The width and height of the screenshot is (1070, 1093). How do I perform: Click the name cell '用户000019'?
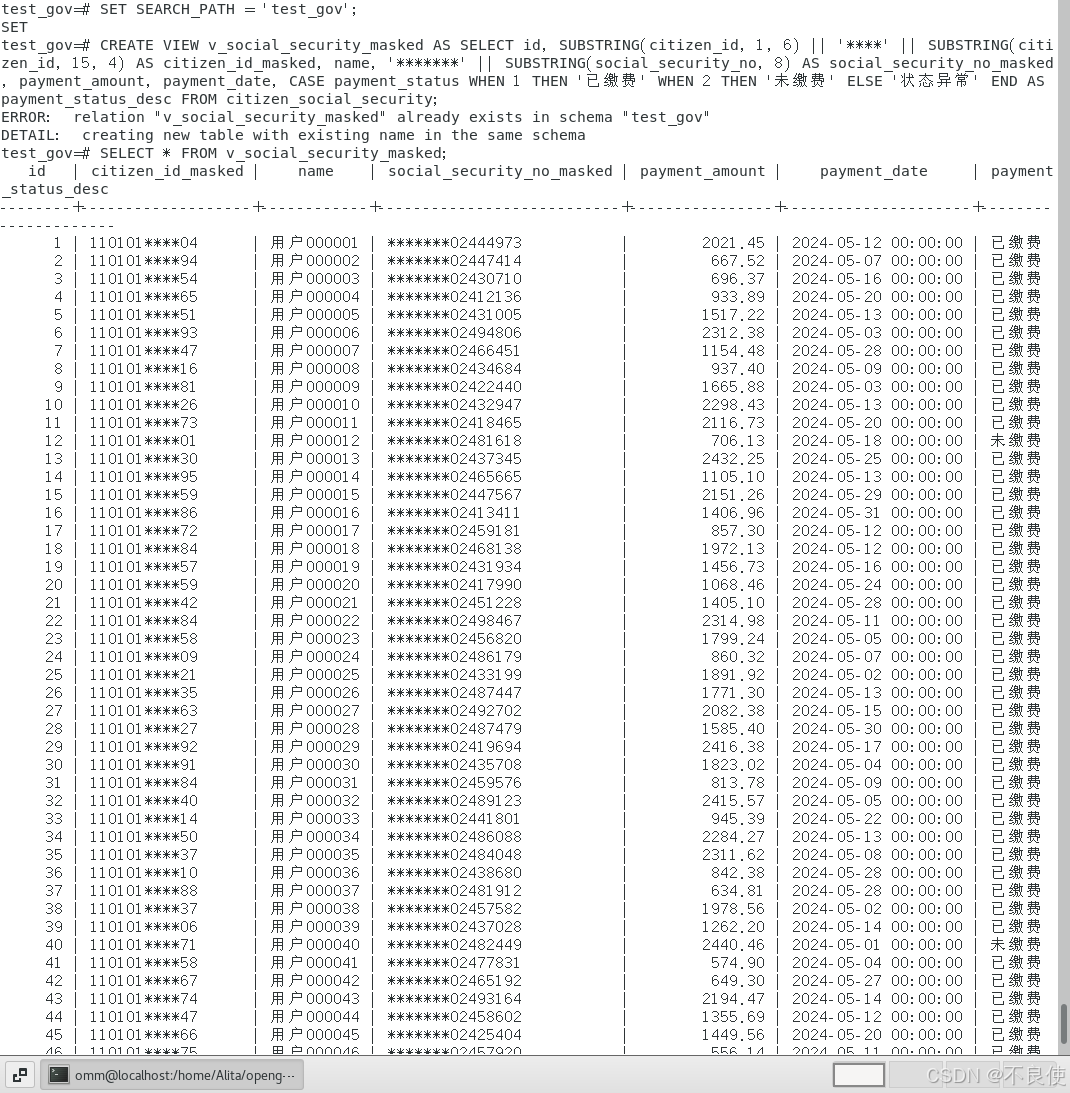click(315, 567)
